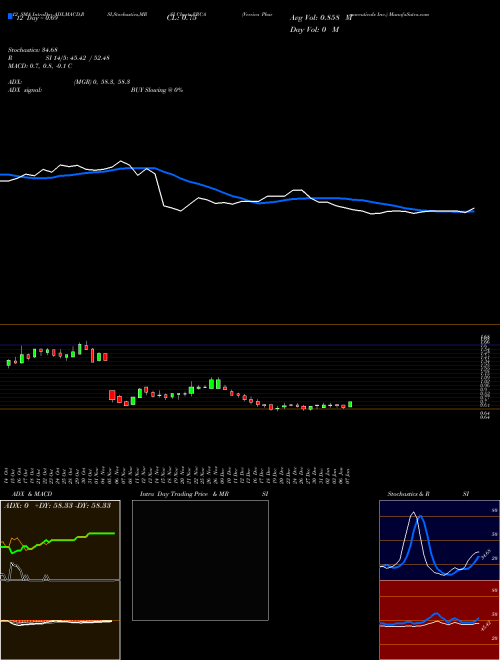The width and height of the screenshot is (500, 660).
Task: Click the 'Stochastics & R' panel title
Action: coord(409,494)
